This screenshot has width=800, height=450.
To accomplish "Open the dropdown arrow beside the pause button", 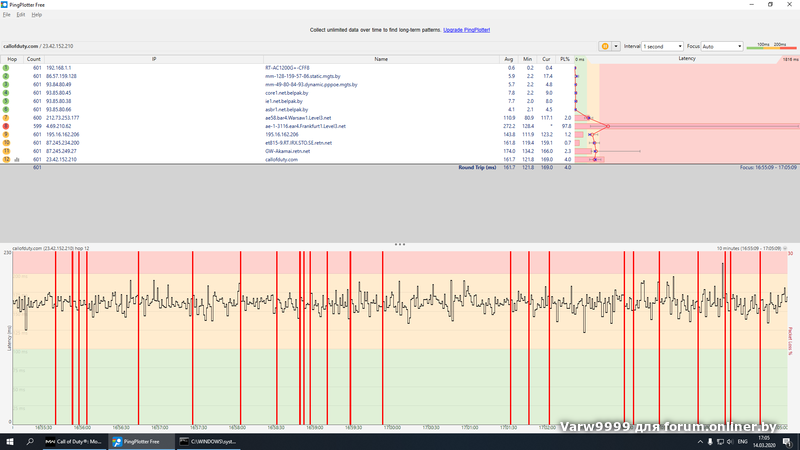I will (616, 46).
